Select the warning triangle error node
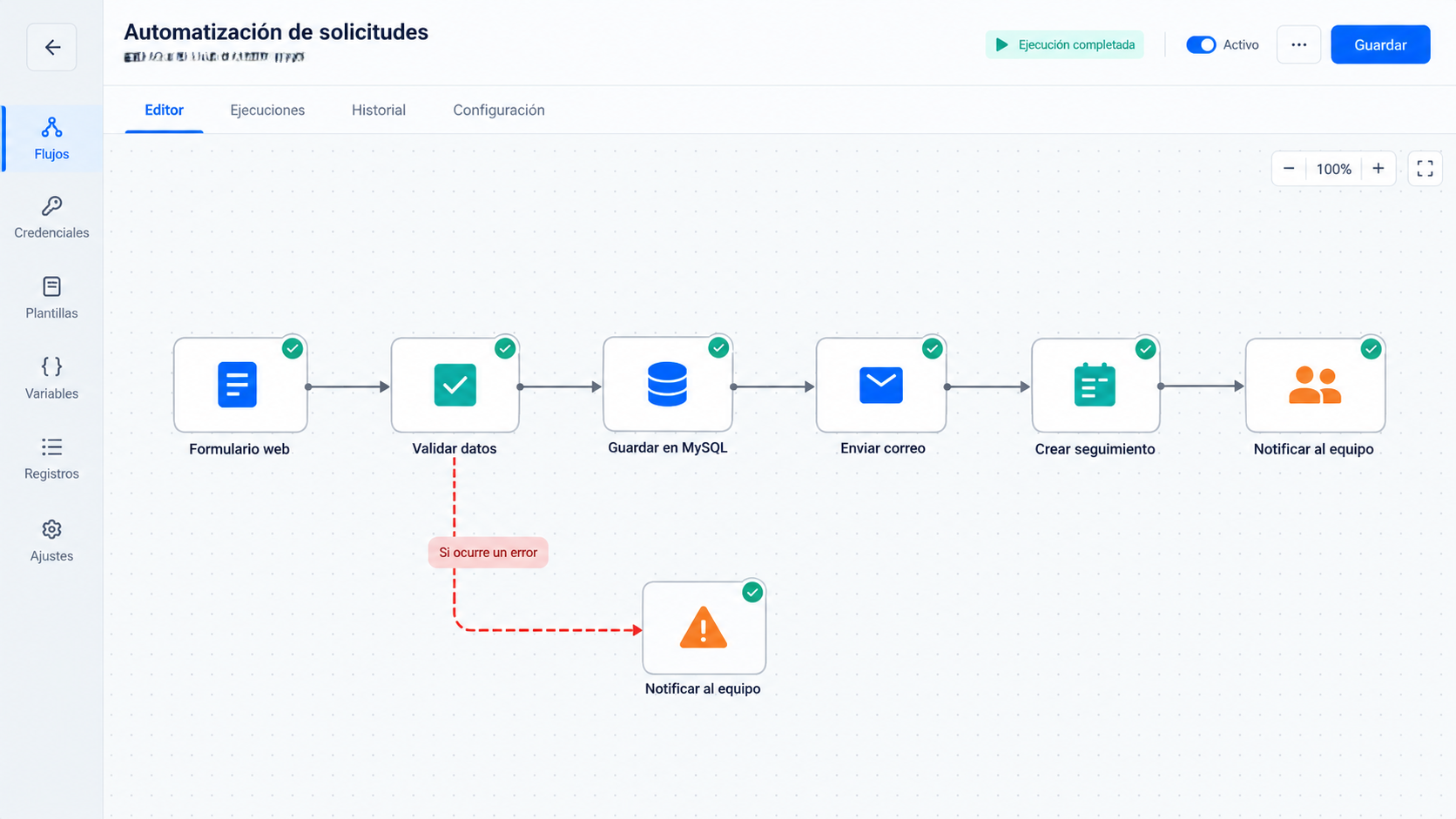Viewport: 1456px width, 819px height. (x=704, y=628)
